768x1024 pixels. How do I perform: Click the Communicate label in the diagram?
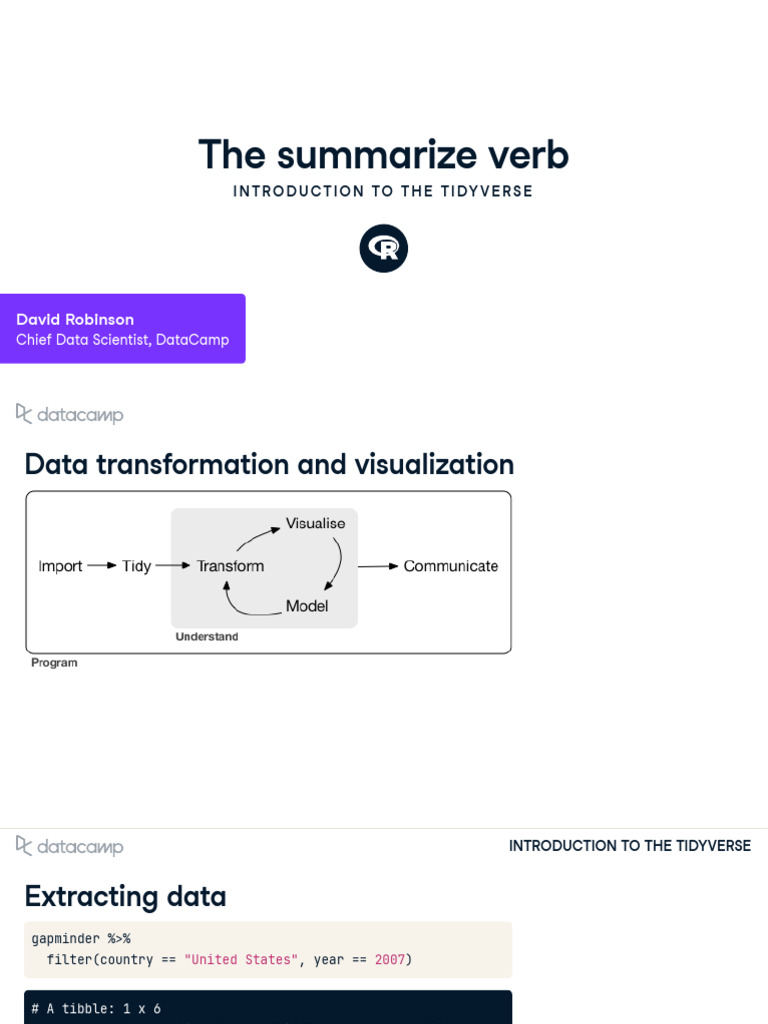click(450, 566)
